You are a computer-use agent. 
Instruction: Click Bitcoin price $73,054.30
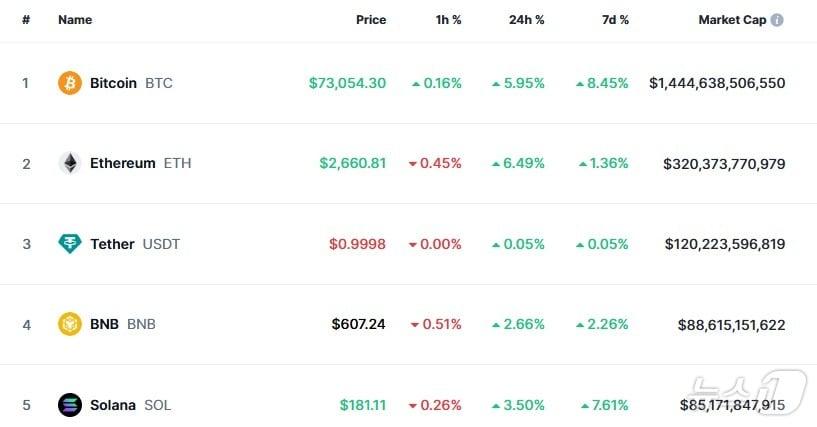tap(347, 83)
